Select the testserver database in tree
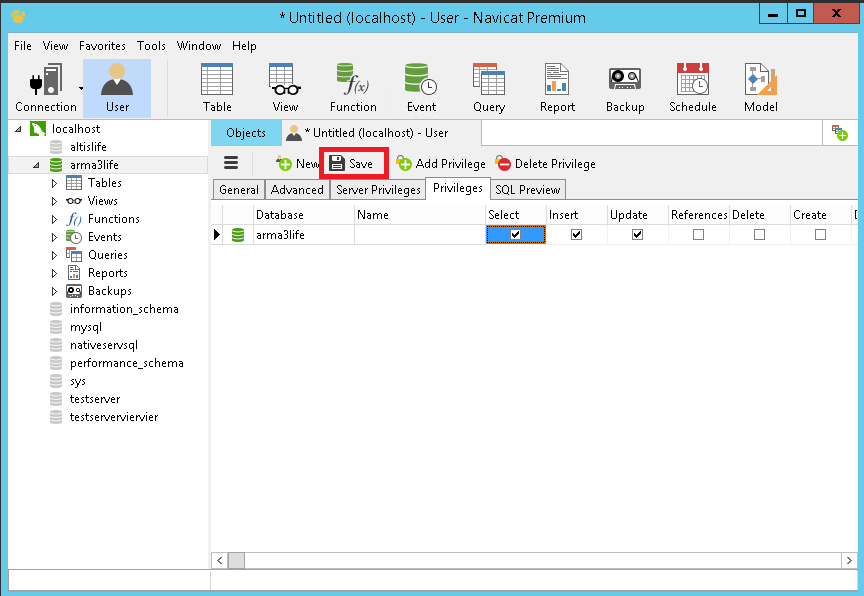The image size is (864, 596). pyautogui.click(x=95, y=399)
